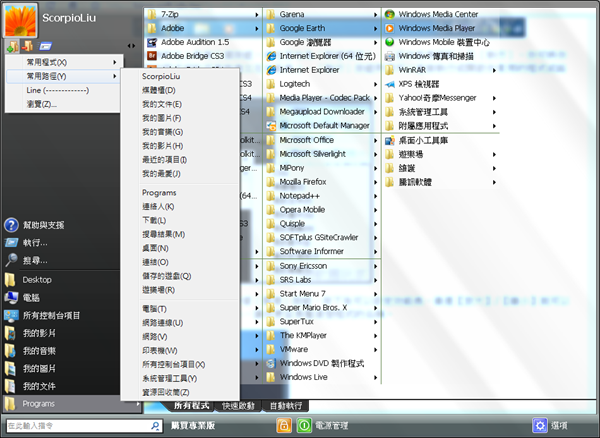
Task: Click the 執行... run item
Action: coord(26,243)
